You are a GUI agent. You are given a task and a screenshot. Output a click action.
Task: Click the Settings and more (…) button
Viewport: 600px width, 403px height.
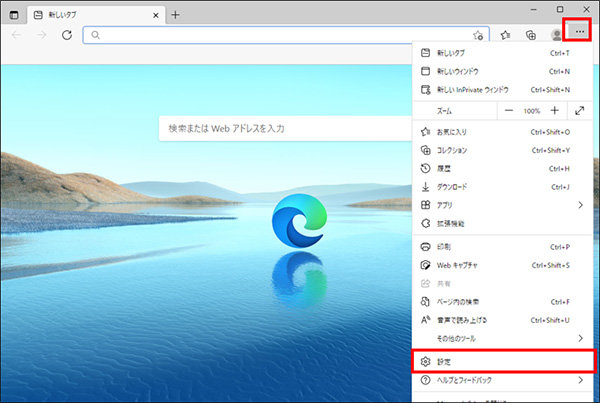(x=579, y=34)
